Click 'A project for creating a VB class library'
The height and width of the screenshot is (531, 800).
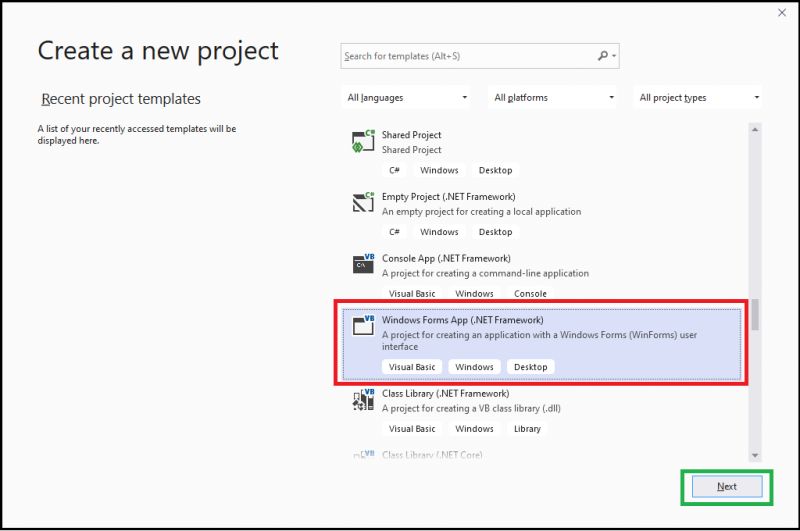pyautogui.click(x=471, y=409)
